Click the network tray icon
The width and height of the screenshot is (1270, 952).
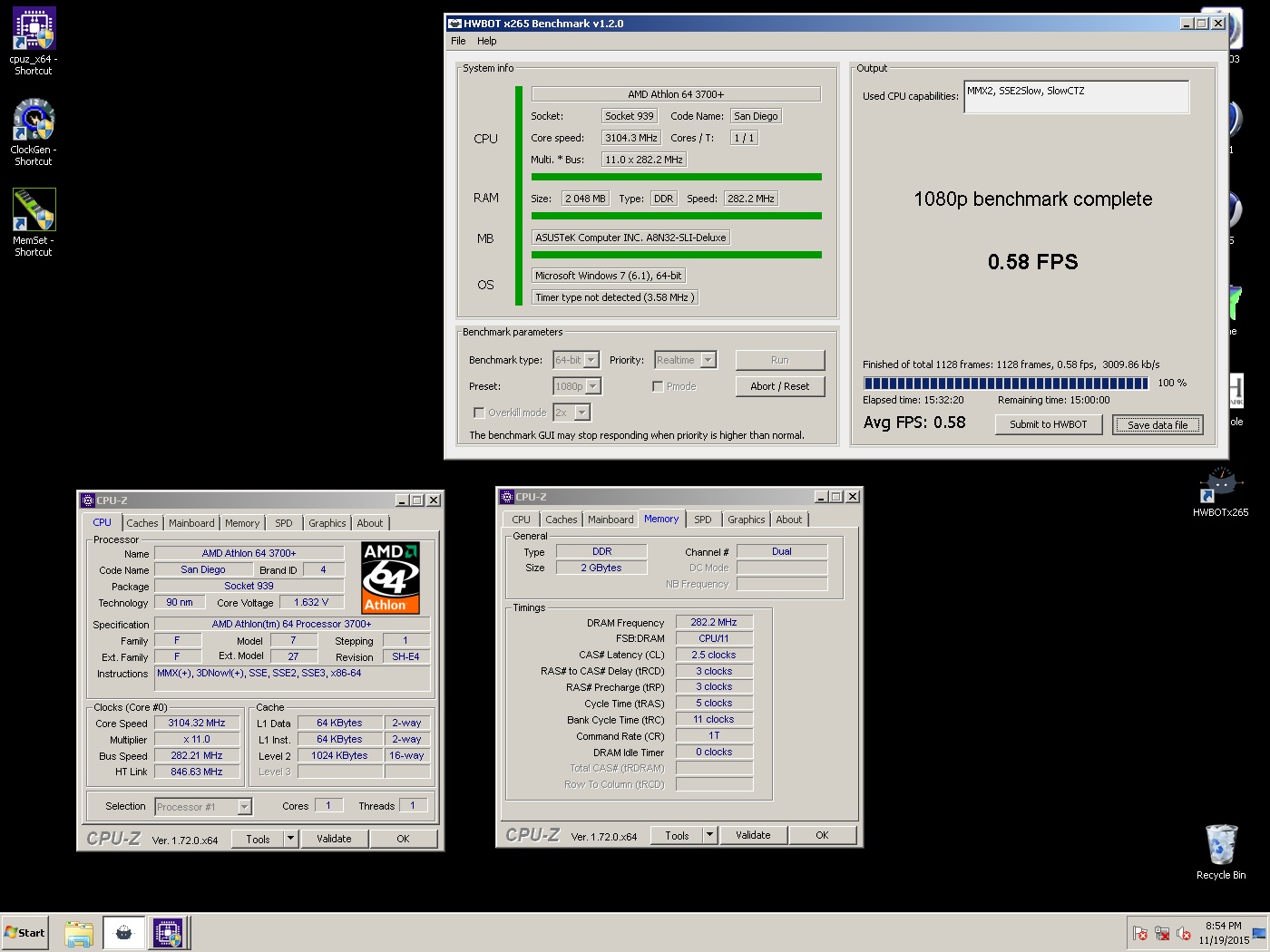coord(1162,934)
